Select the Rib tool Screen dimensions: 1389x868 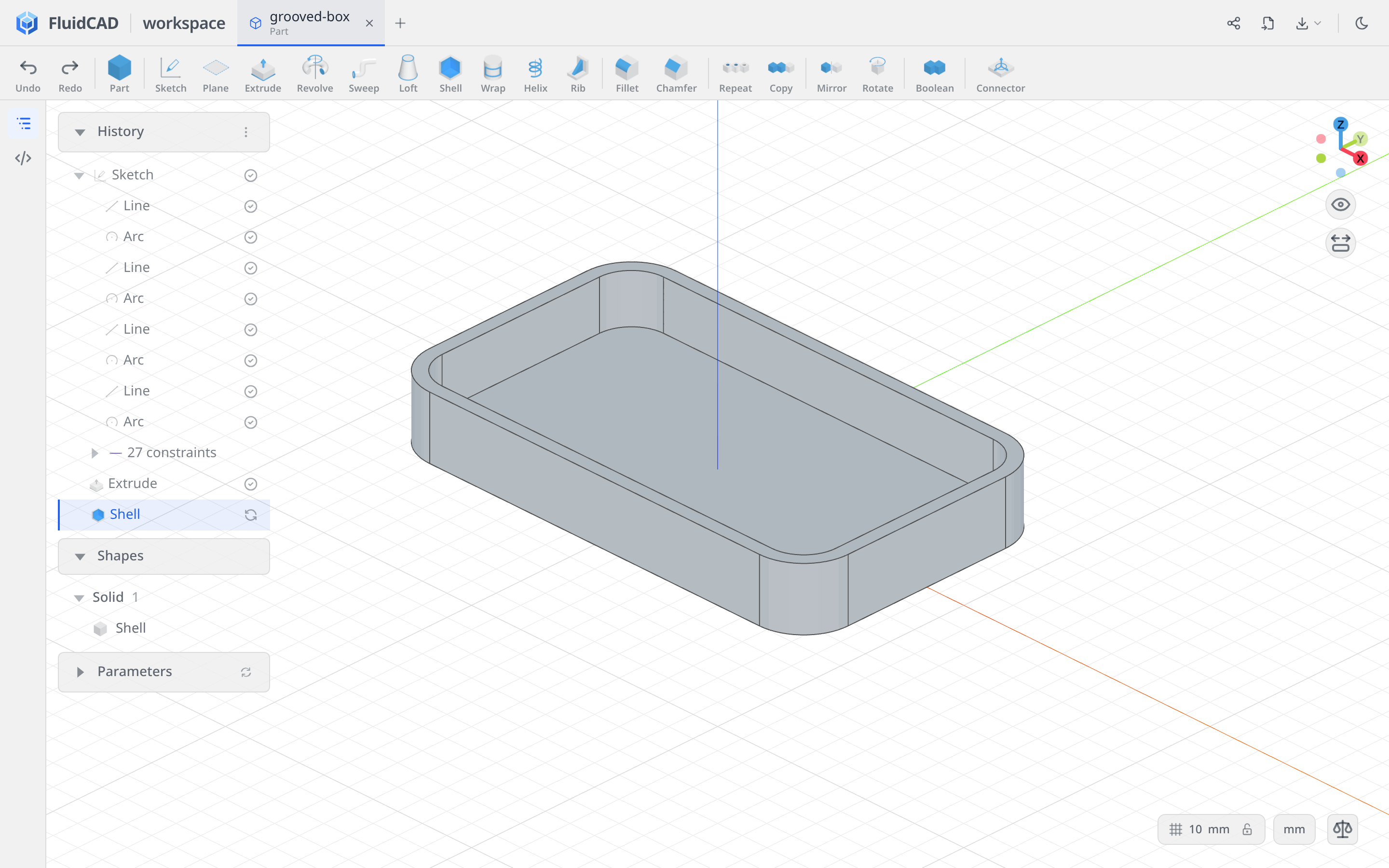(x=578, y=74)
